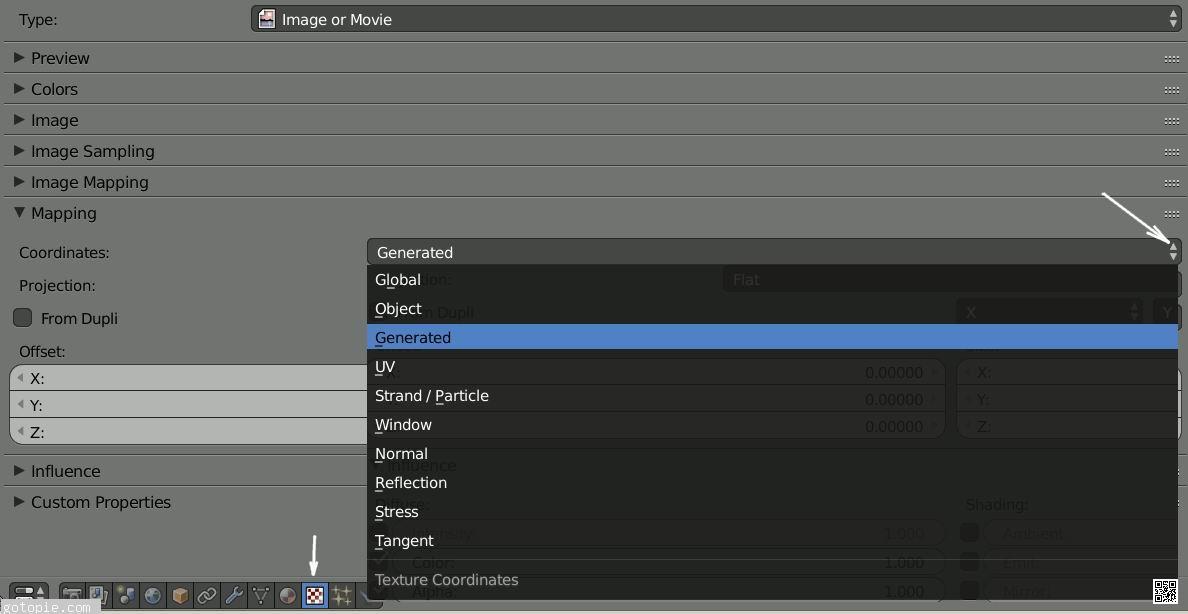Open the Object Data triangle icon
The height and width of the screenshot is (614, 1188).
point(261,596)
